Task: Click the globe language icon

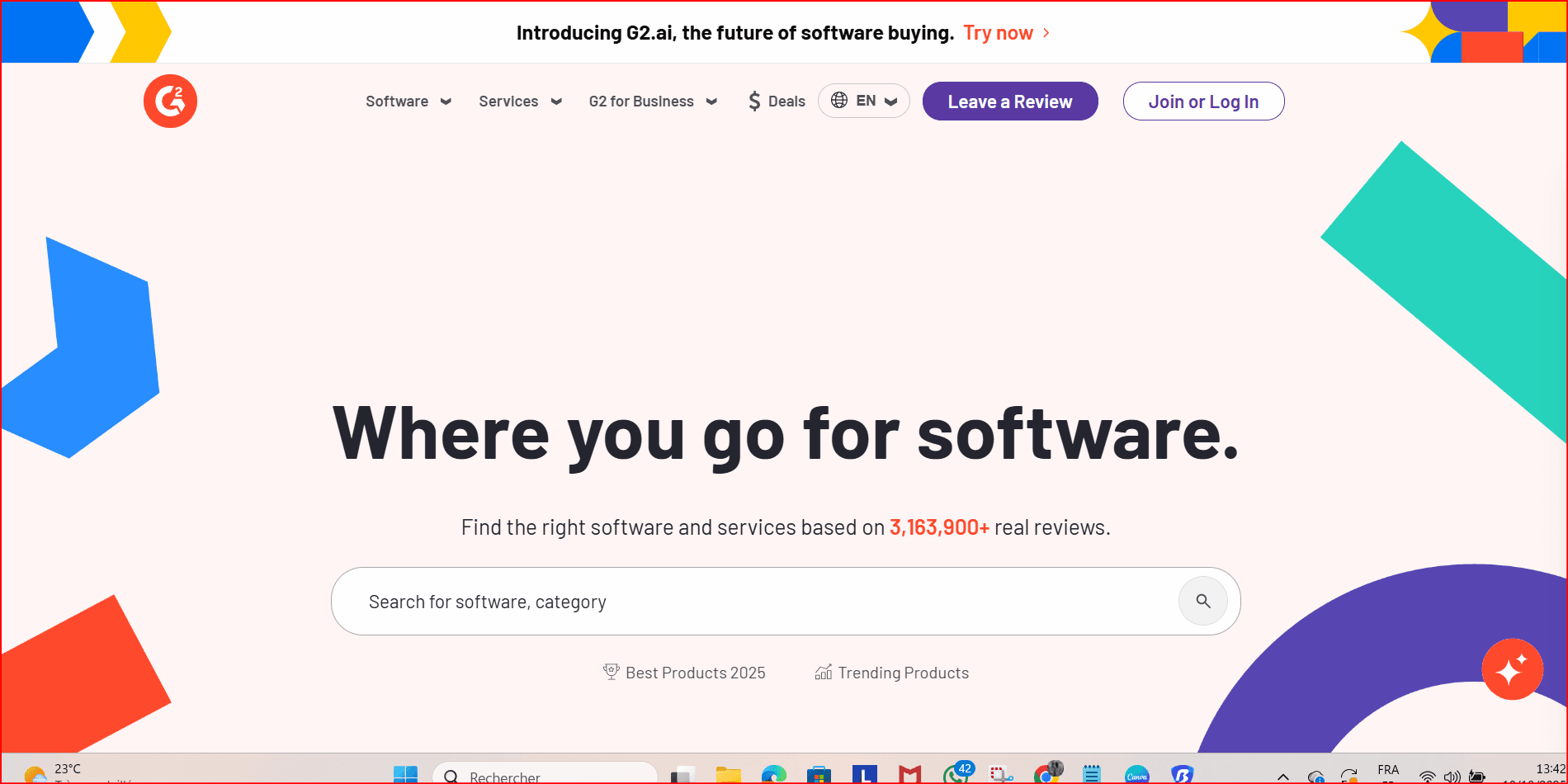Action: [x=839, y=101]
